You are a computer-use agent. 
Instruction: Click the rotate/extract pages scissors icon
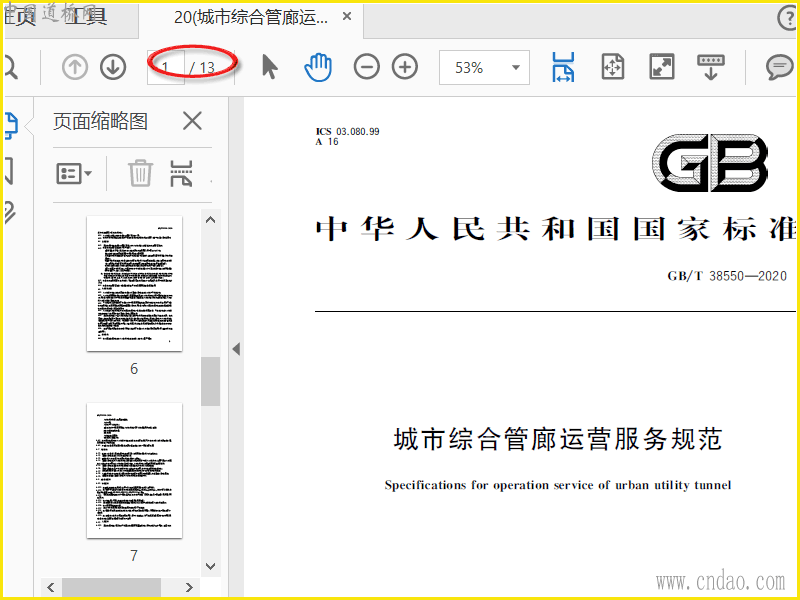tap(181, 173)
